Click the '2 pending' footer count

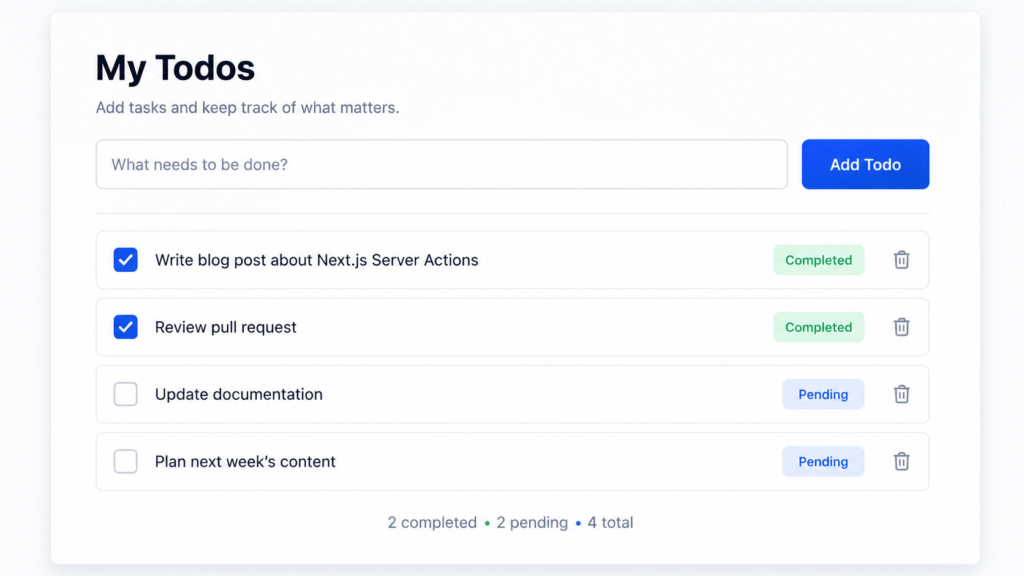click(x=532, y=522)
